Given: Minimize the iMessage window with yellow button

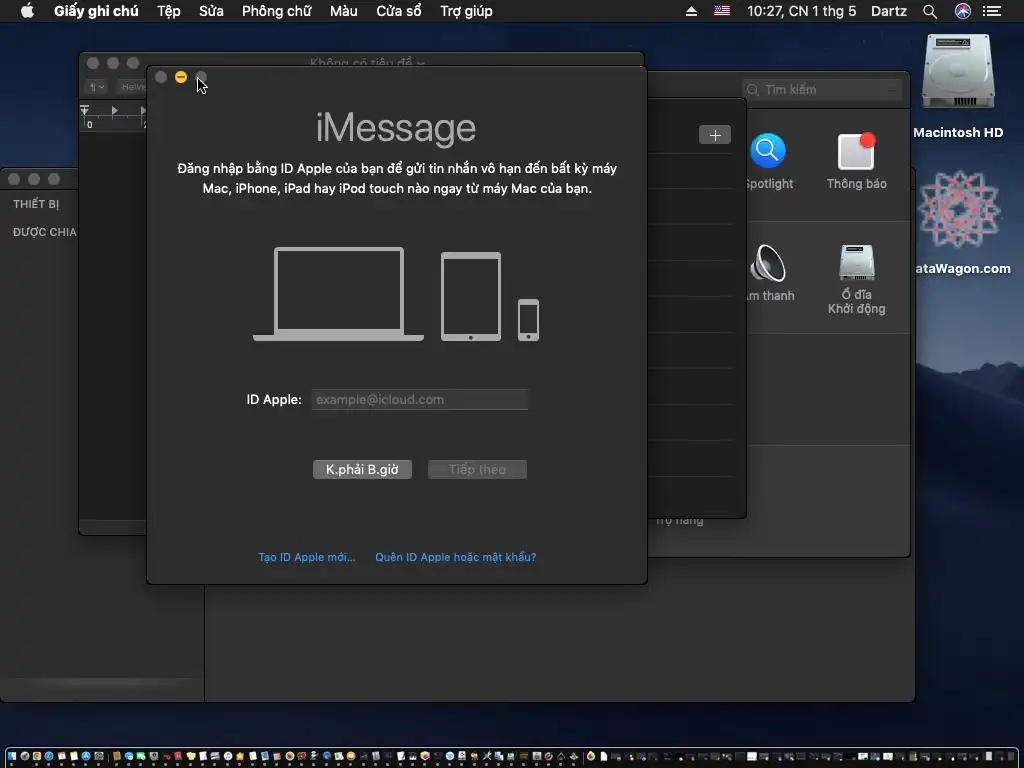Looking at the screenshot, I should [x=181, y=77].
